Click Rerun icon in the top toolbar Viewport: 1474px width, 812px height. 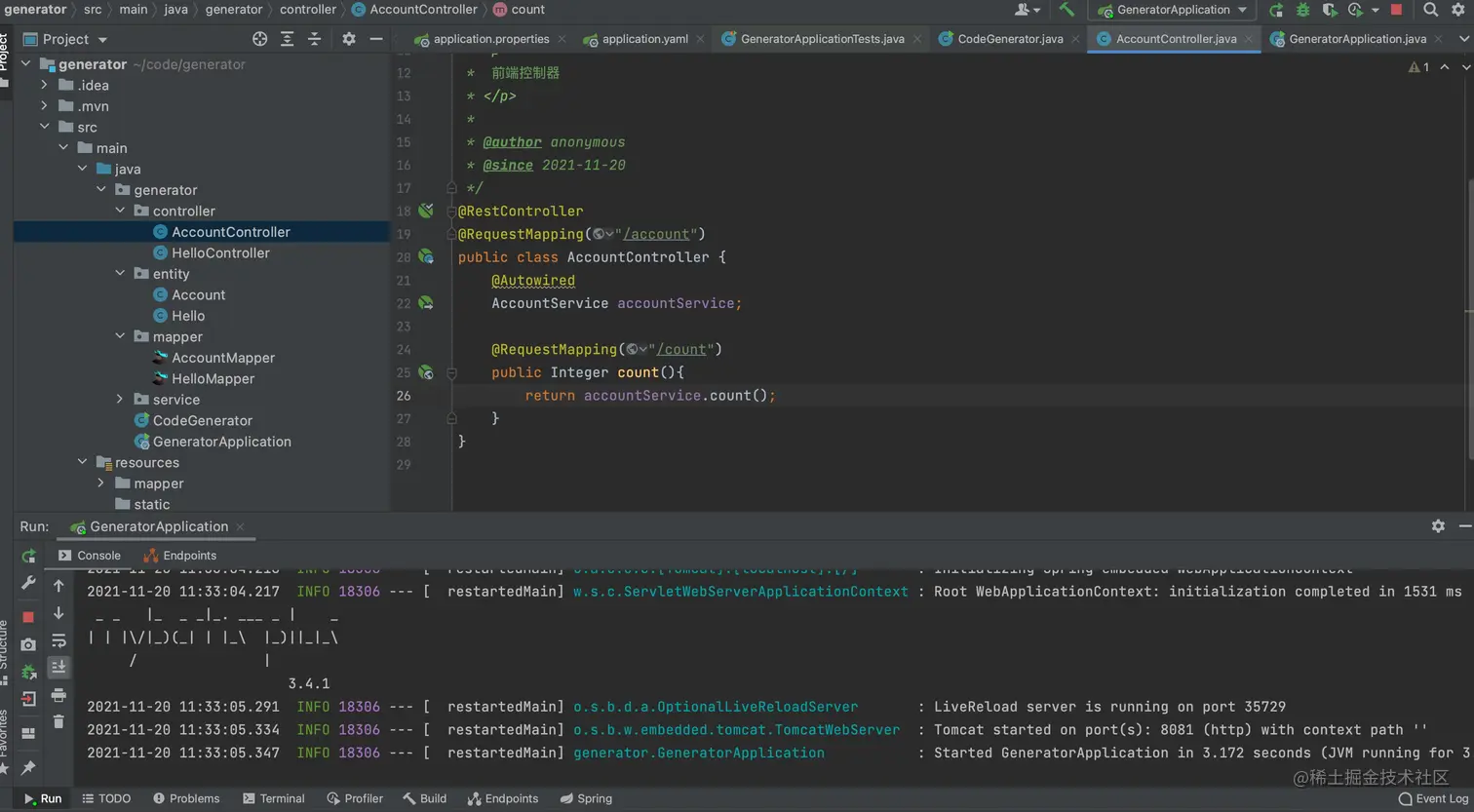(1276, 10)
